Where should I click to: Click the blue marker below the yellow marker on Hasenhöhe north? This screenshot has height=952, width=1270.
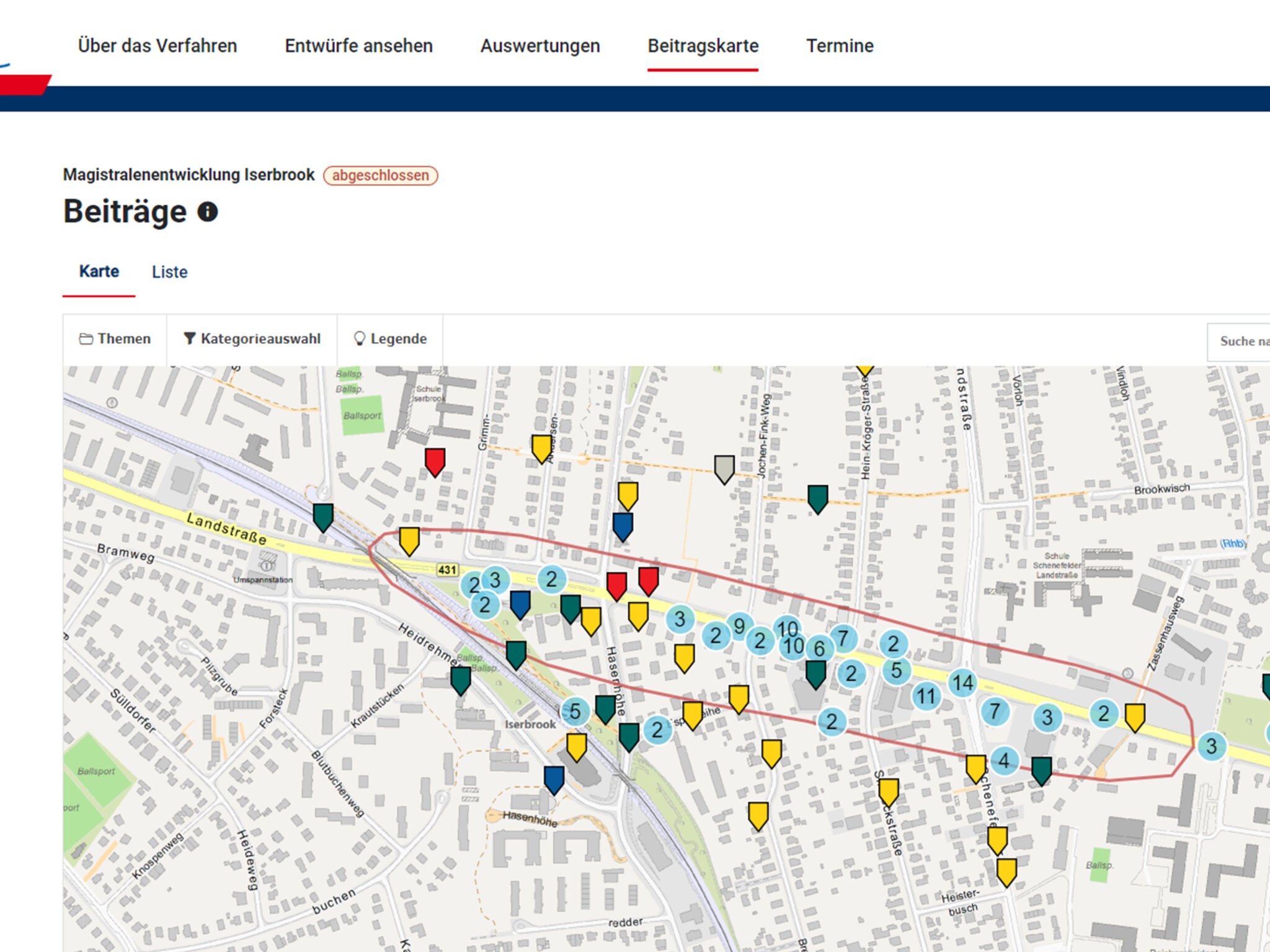[623, 527]
